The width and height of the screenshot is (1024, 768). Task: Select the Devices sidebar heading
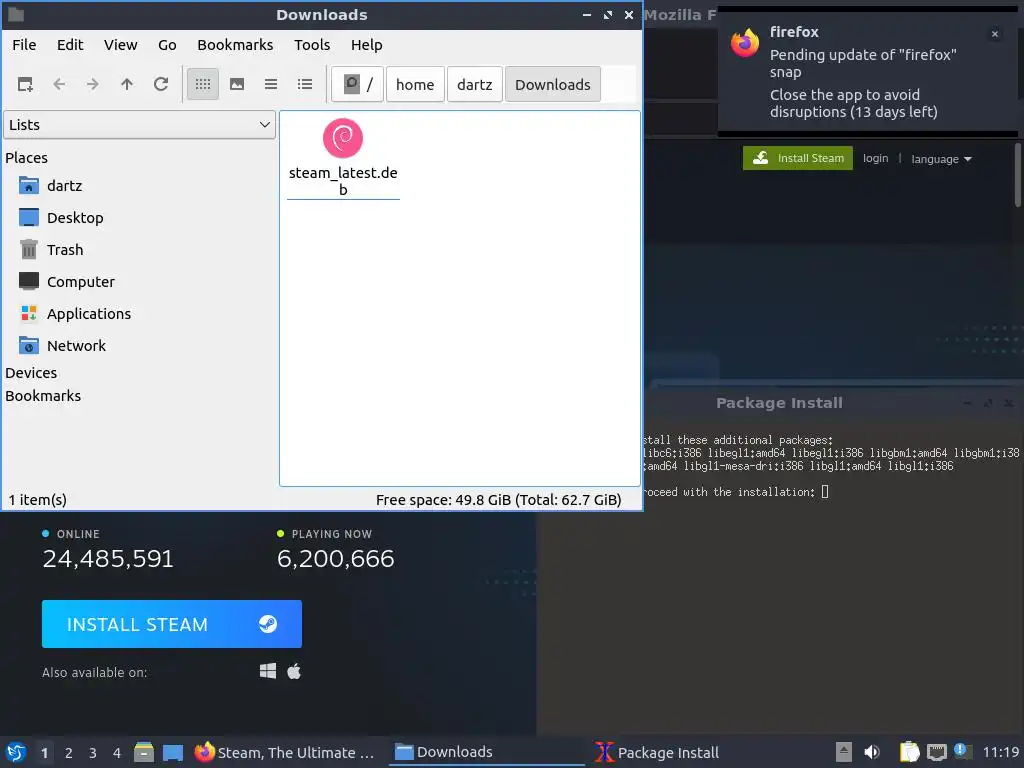click(31, 373)
